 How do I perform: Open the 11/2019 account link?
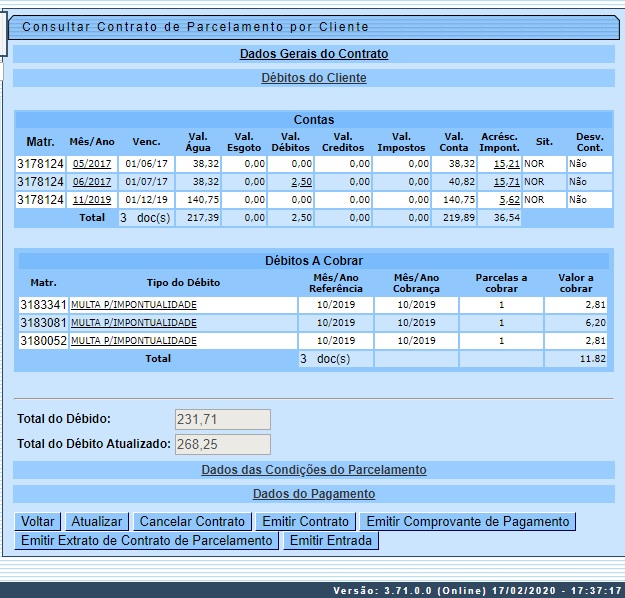click(x=92, y=200)
